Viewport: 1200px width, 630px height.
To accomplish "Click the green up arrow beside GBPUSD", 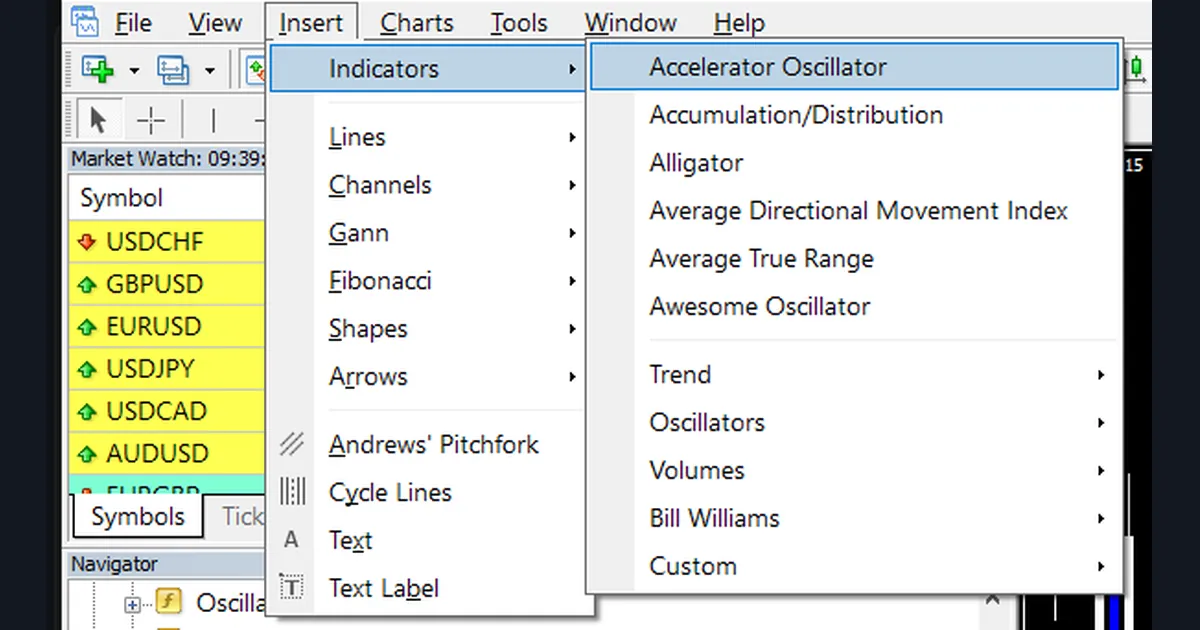I will click(87, 285).
